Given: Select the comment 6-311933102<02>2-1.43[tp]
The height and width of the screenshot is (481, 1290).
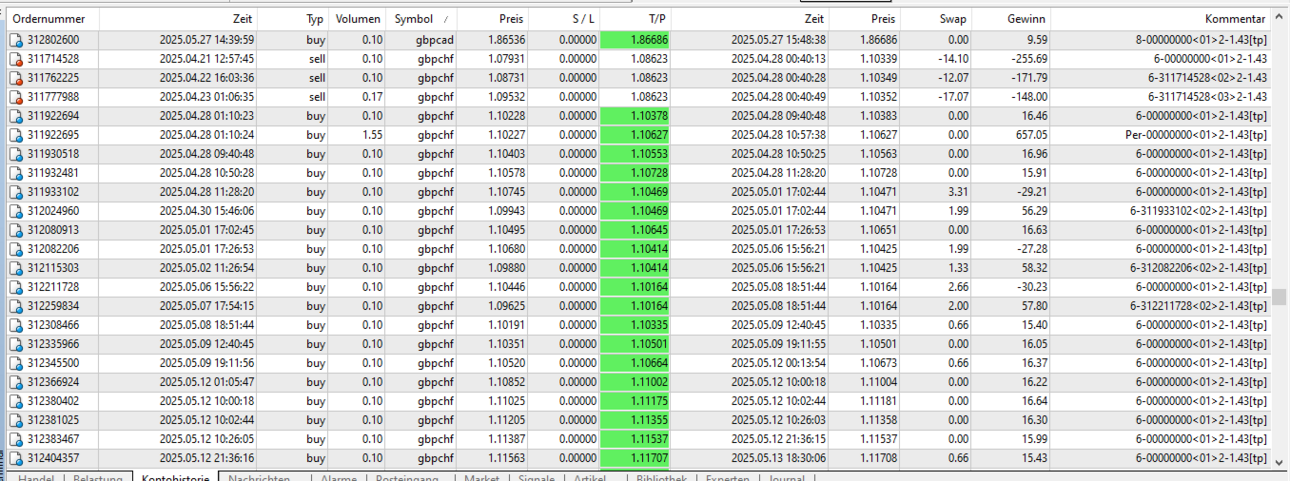Looking at the screenshot, I should click(1198, 212).
